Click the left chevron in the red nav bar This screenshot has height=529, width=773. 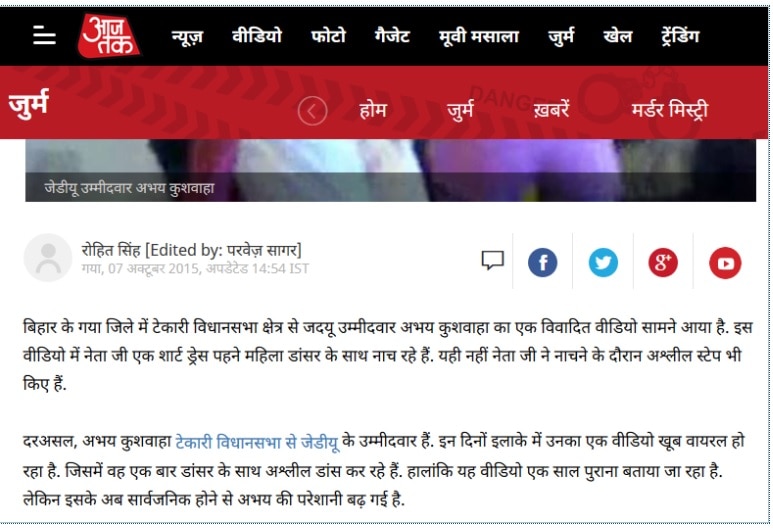(x=312, y=111)
